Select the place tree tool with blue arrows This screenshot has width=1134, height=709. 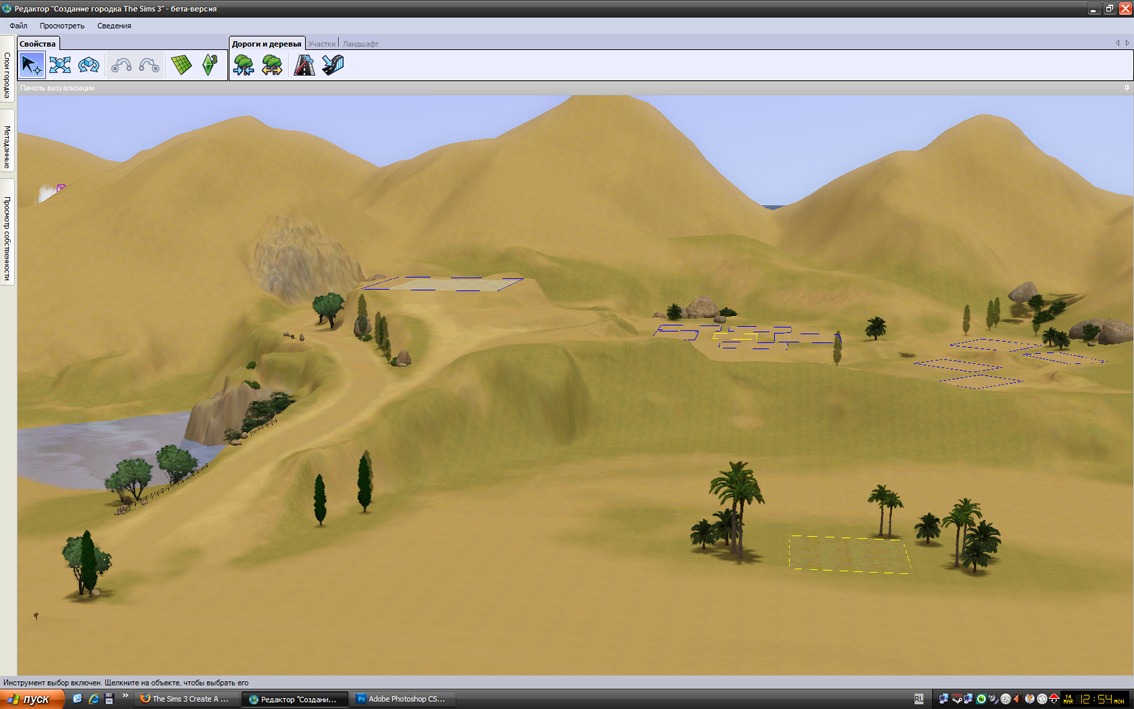tap(244, 65)
